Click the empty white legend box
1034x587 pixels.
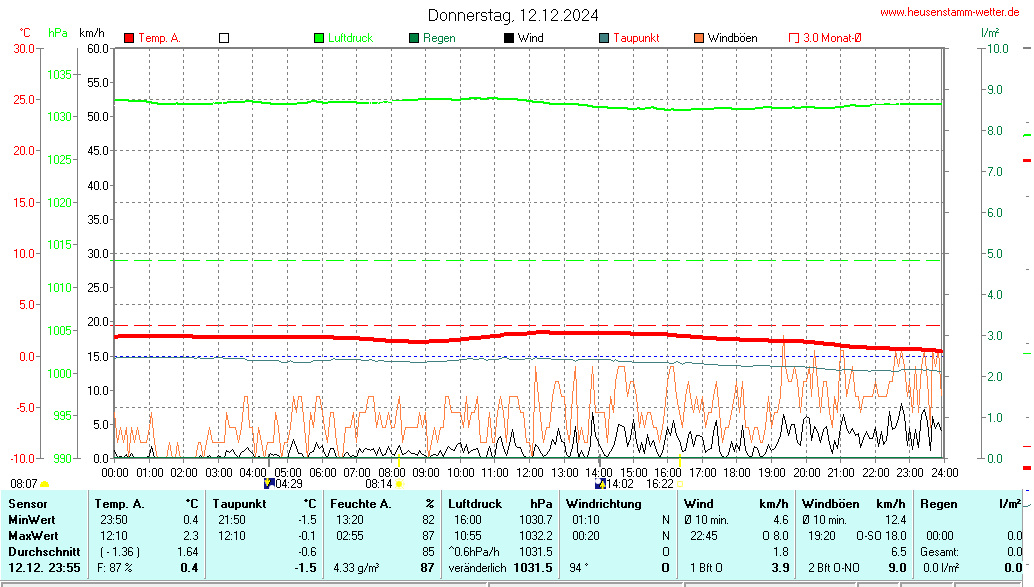pyautogui.click(x=224, y=38)
